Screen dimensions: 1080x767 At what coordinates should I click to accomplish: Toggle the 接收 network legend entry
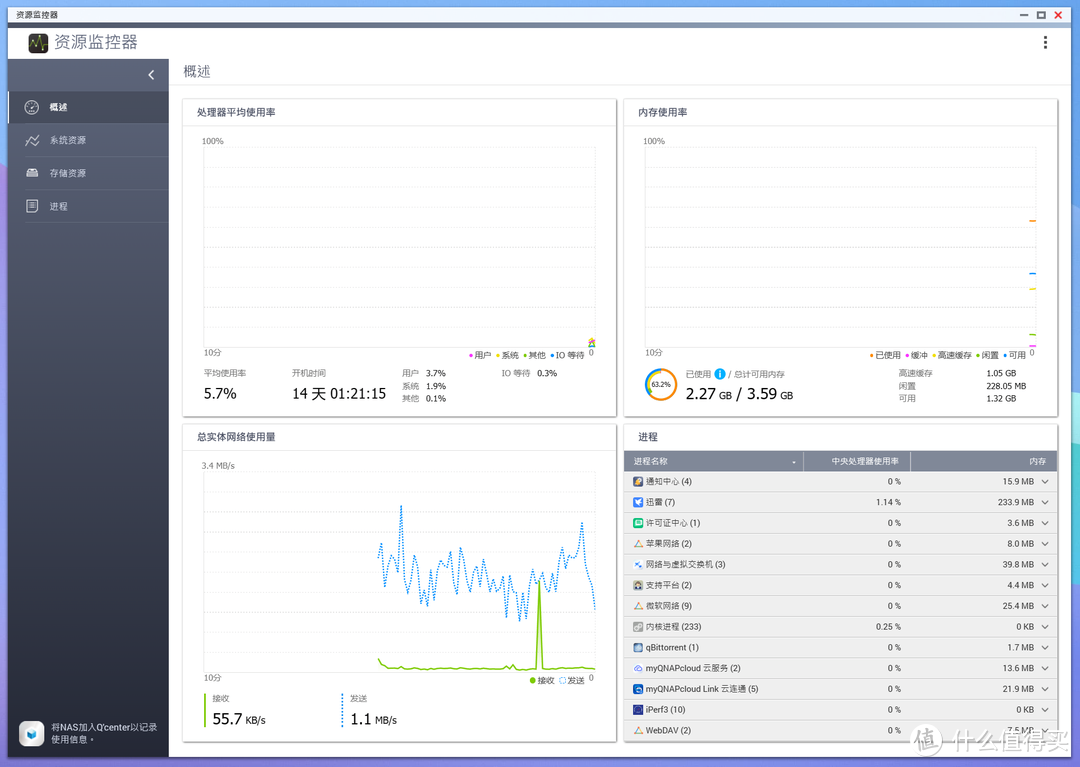[x=542, y=681]
